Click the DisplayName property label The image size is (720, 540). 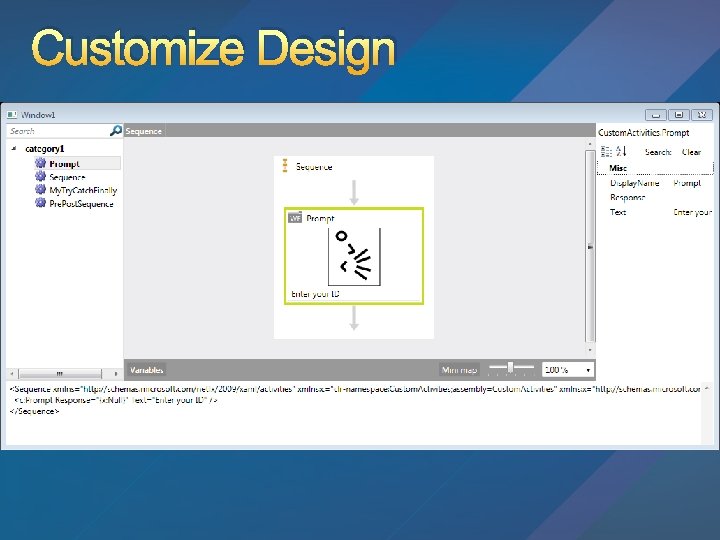(x=635, y=183)
